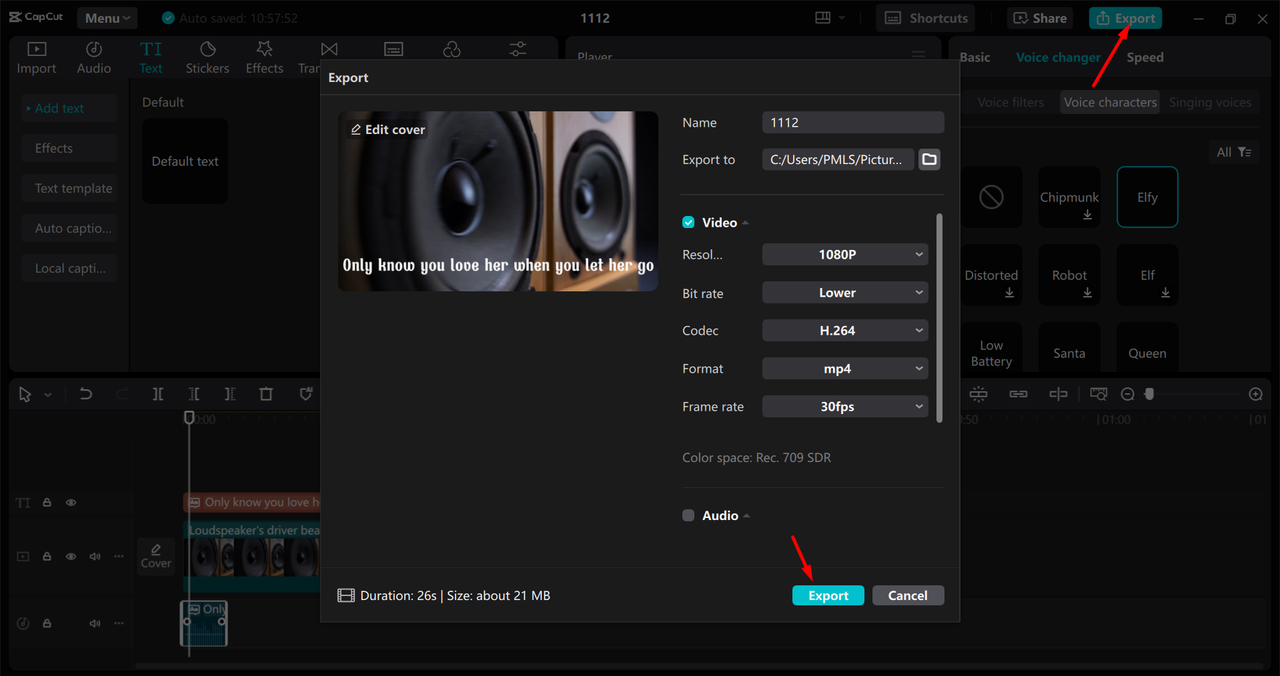Select the None voice character icon
This screenshot has width=1280, height=676.
click(991, 197)
